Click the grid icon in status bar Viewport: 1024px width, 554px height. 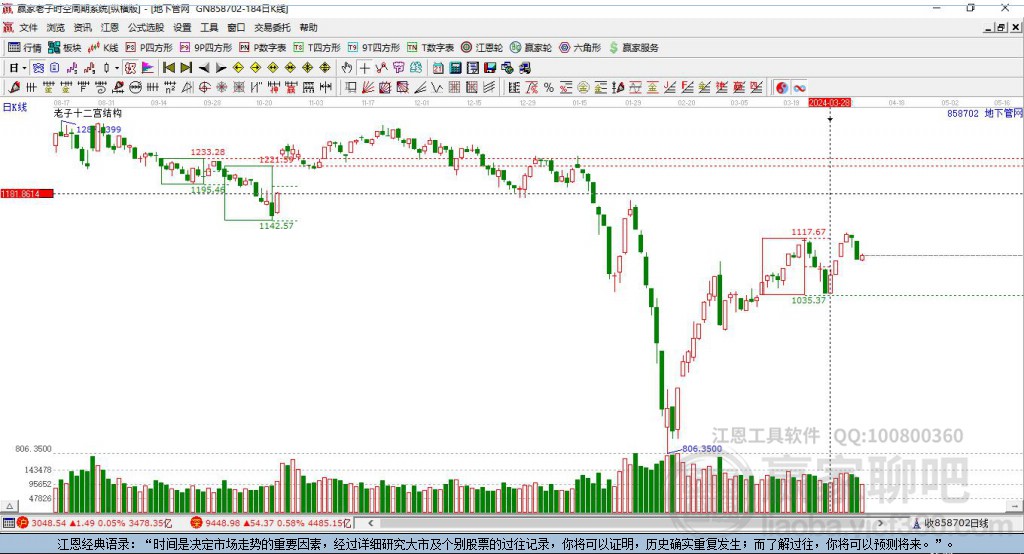[8, 523]
